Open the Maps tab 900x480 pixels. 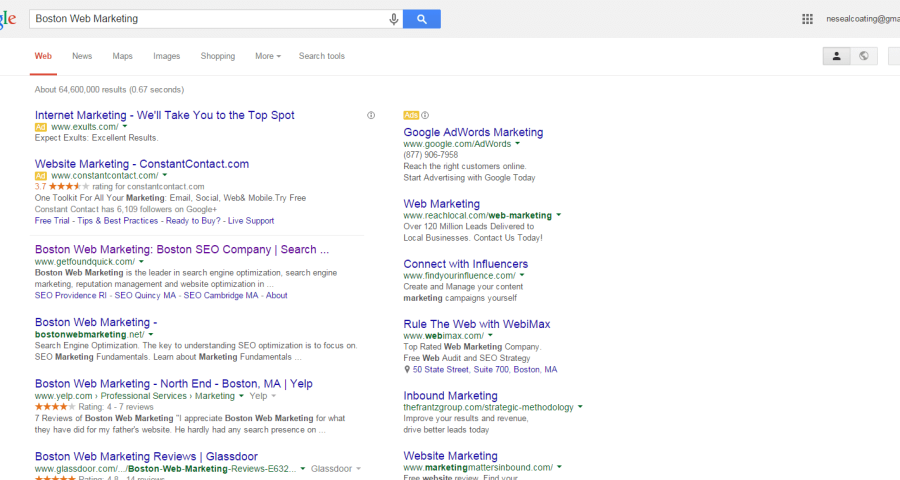[122, 56]
